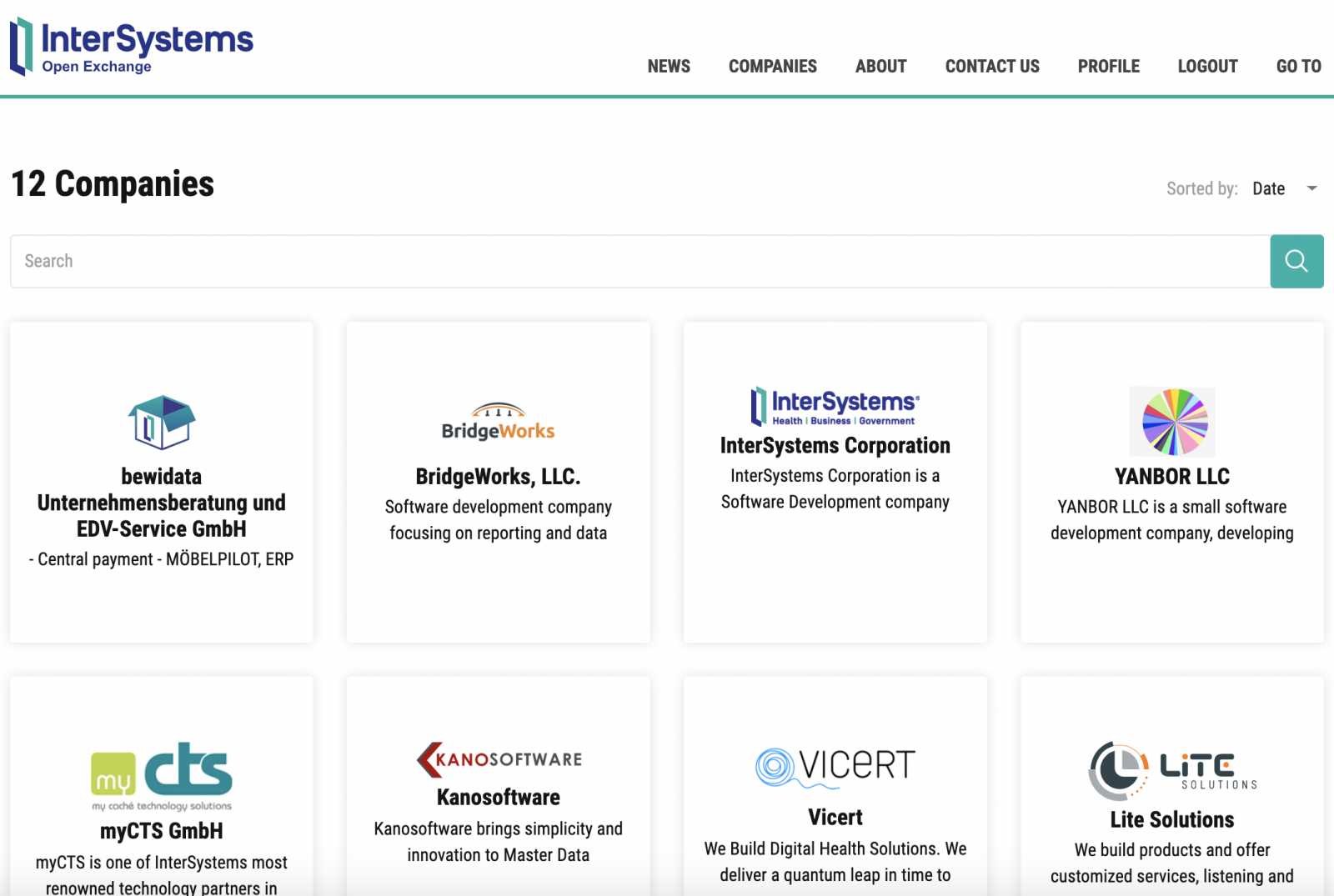Viewport: 1334px width, 896px height.
Task: Click LOGOUT in the top menu
Action: click(x=1207, y=66)
